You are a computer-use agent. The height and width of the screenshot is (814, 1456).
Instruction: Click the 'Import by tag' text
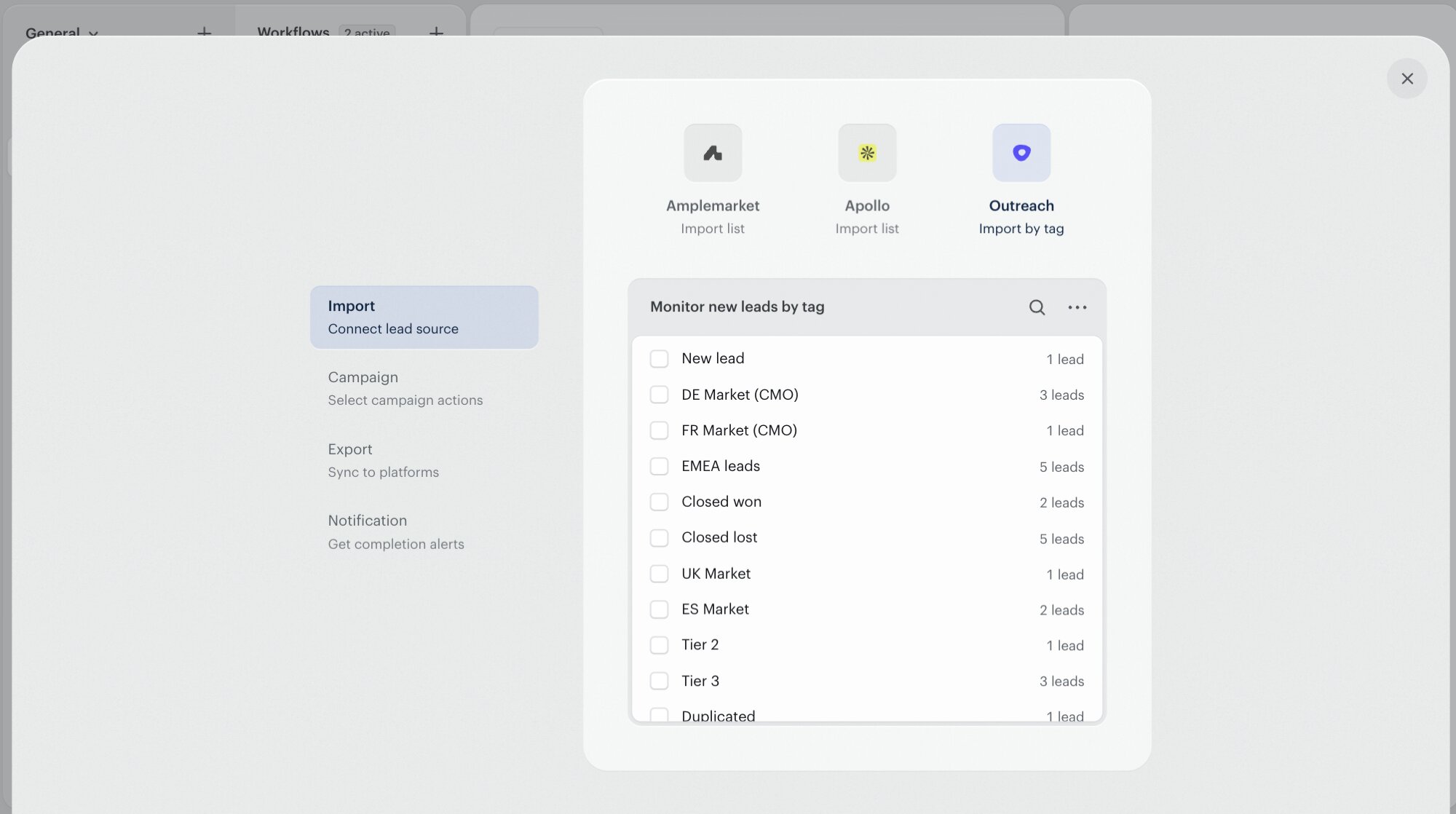point(1021,229)
